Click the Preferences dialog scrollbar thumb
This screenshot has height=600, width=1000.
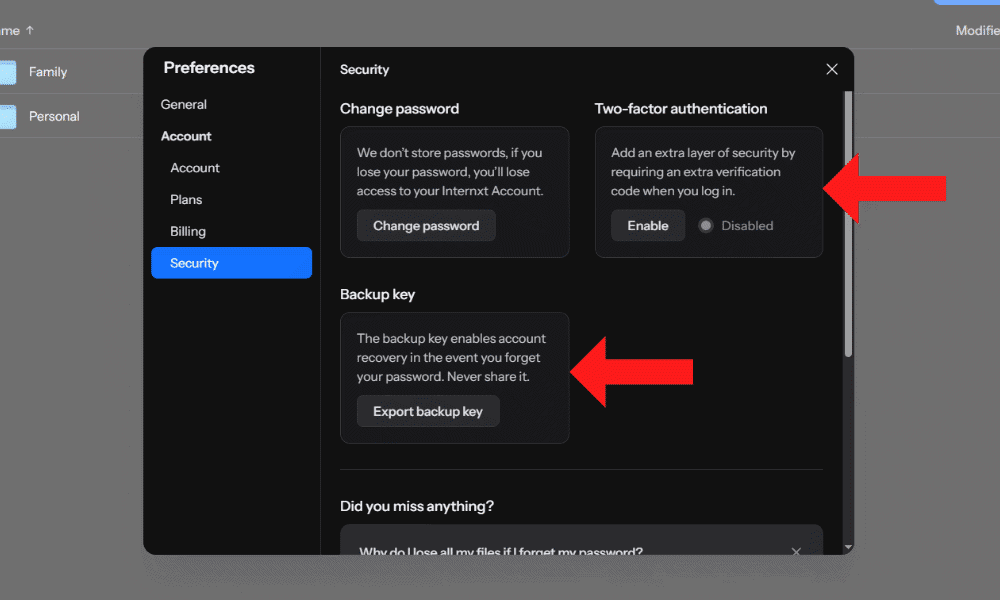[x=848, y=220]
